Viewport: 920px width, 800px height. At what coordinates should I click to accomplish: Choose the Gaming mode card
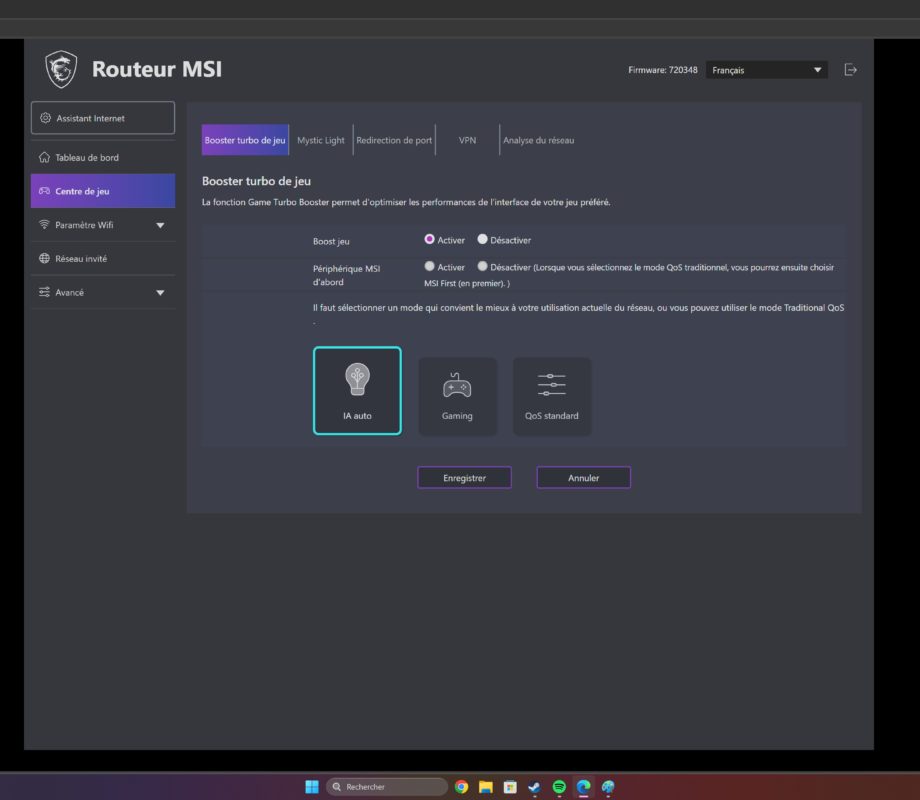pyautogui.click(x=457, y=396)
